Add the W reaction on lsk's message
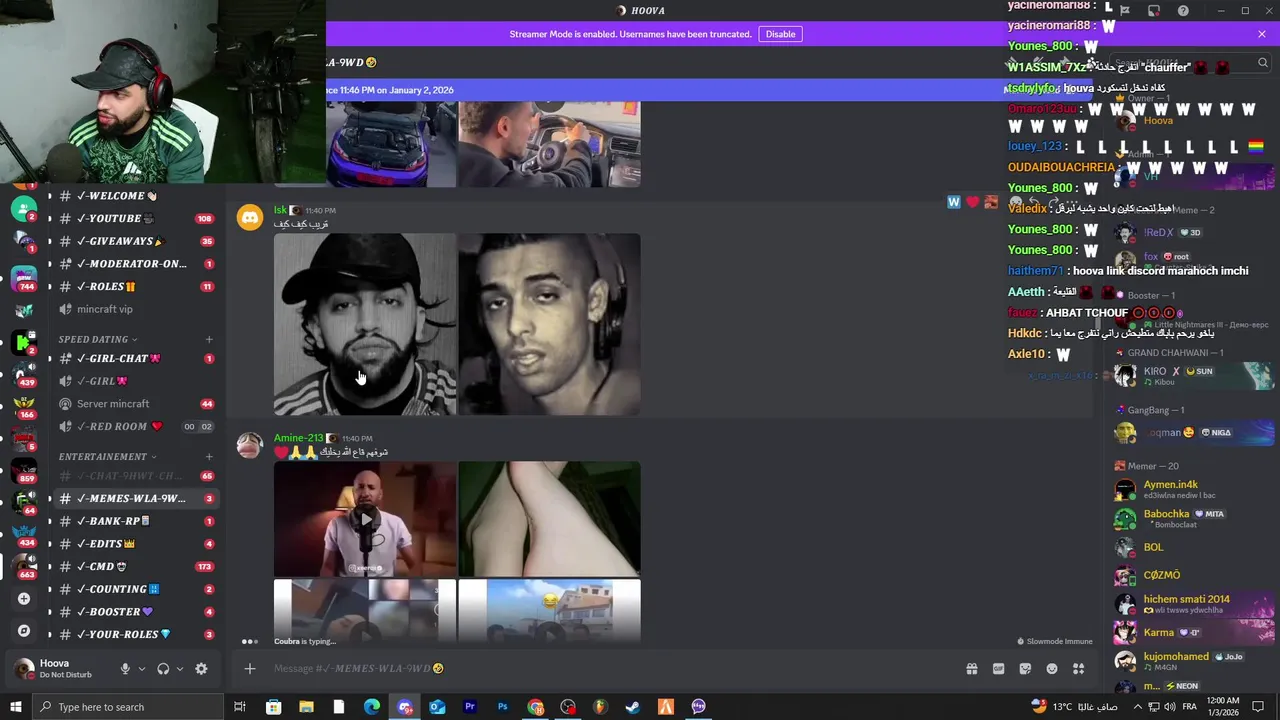Image resolution: width=1280 pixels, height=720 pixels. click(x=953, y=203)
